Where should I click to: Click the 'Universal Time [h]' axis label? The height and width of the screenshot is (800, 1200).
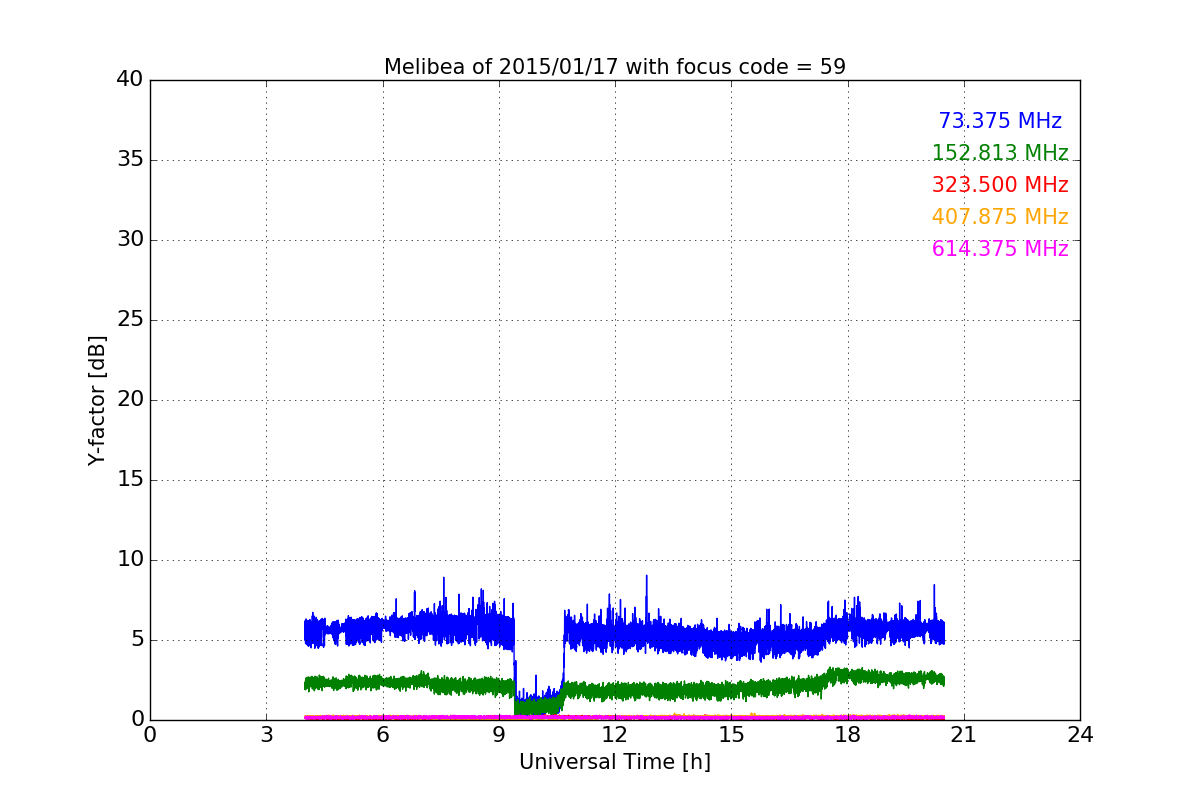[615, 762]
